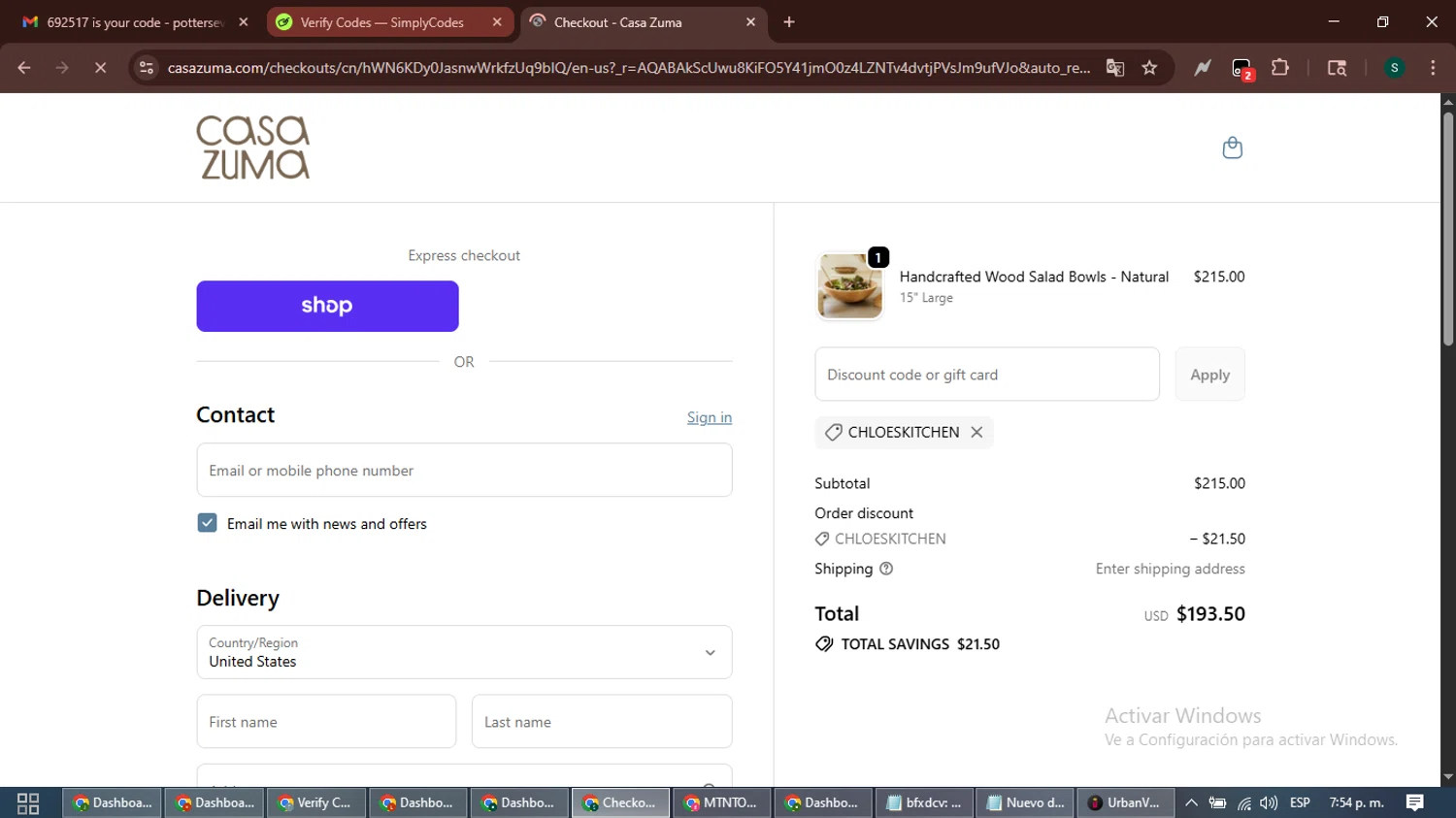Open the Windows notification center icon
This screenshot has height=818, width=1456.
[x=1414, y=803]
